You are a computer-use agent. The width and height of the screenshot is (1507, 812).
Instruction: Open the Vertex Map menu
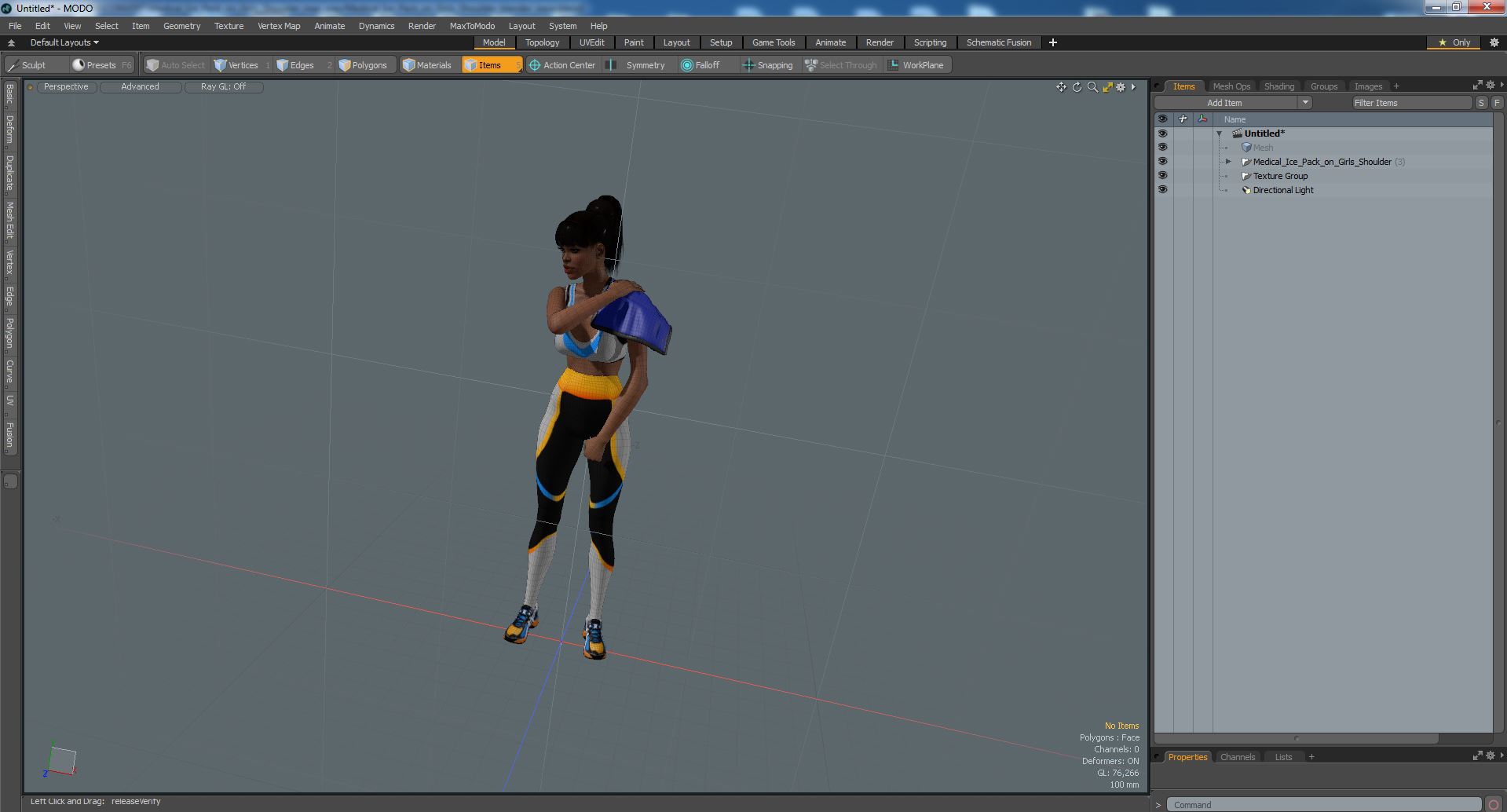tap(279, 26)
